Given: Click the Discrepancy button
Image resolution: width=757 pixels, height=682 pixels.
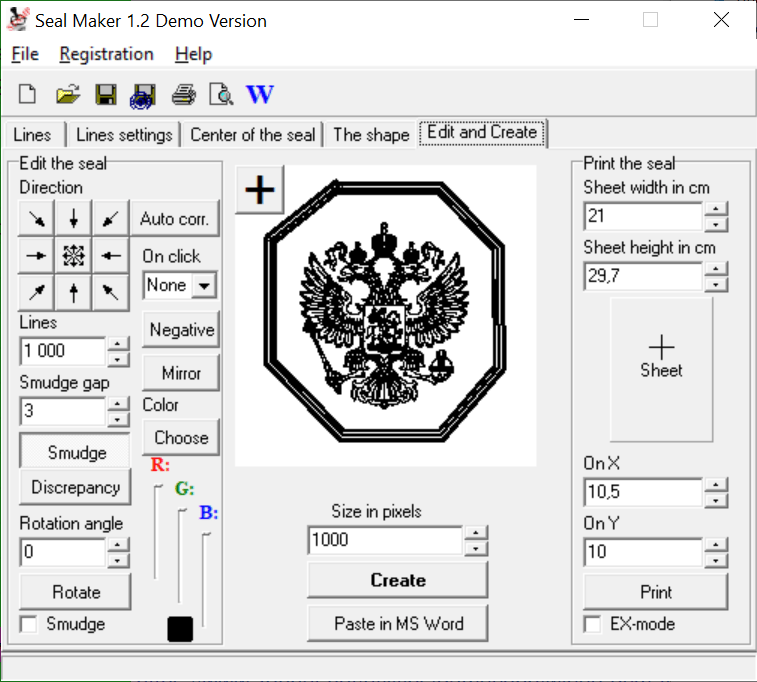Looking at the screenshot, I should tap(75, 487).
